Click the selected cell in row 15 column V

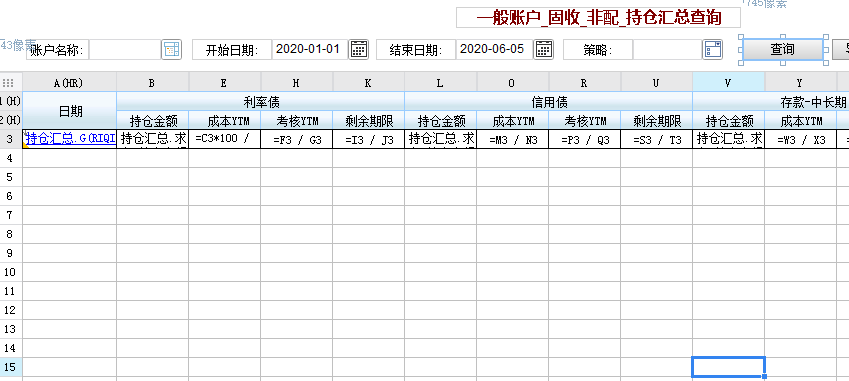click(728, 367)
